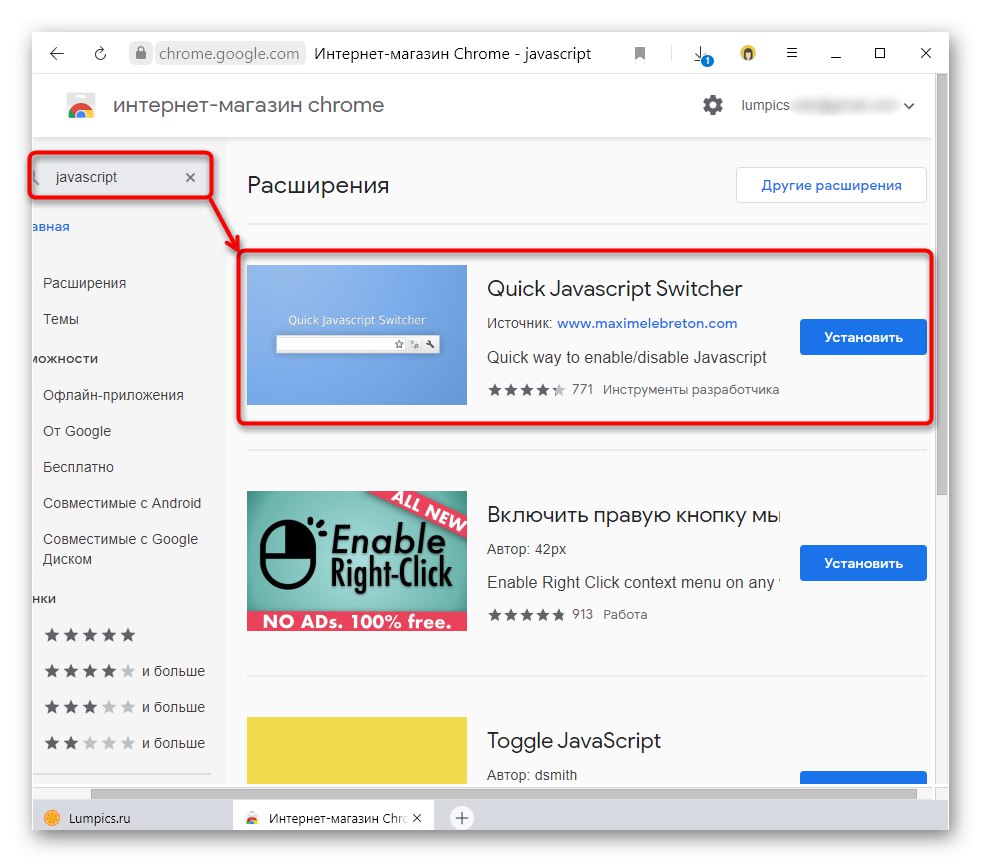
Task: Enable Совместимые с Android filter
Action: pos(122,503)
